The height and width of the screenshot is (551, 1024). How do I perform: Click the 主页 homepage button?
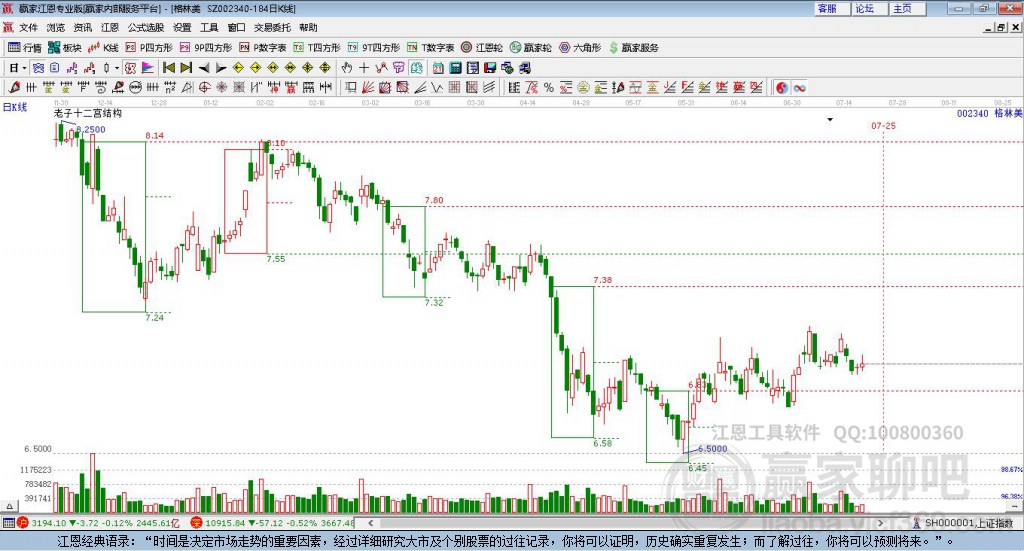coord(908,8)
